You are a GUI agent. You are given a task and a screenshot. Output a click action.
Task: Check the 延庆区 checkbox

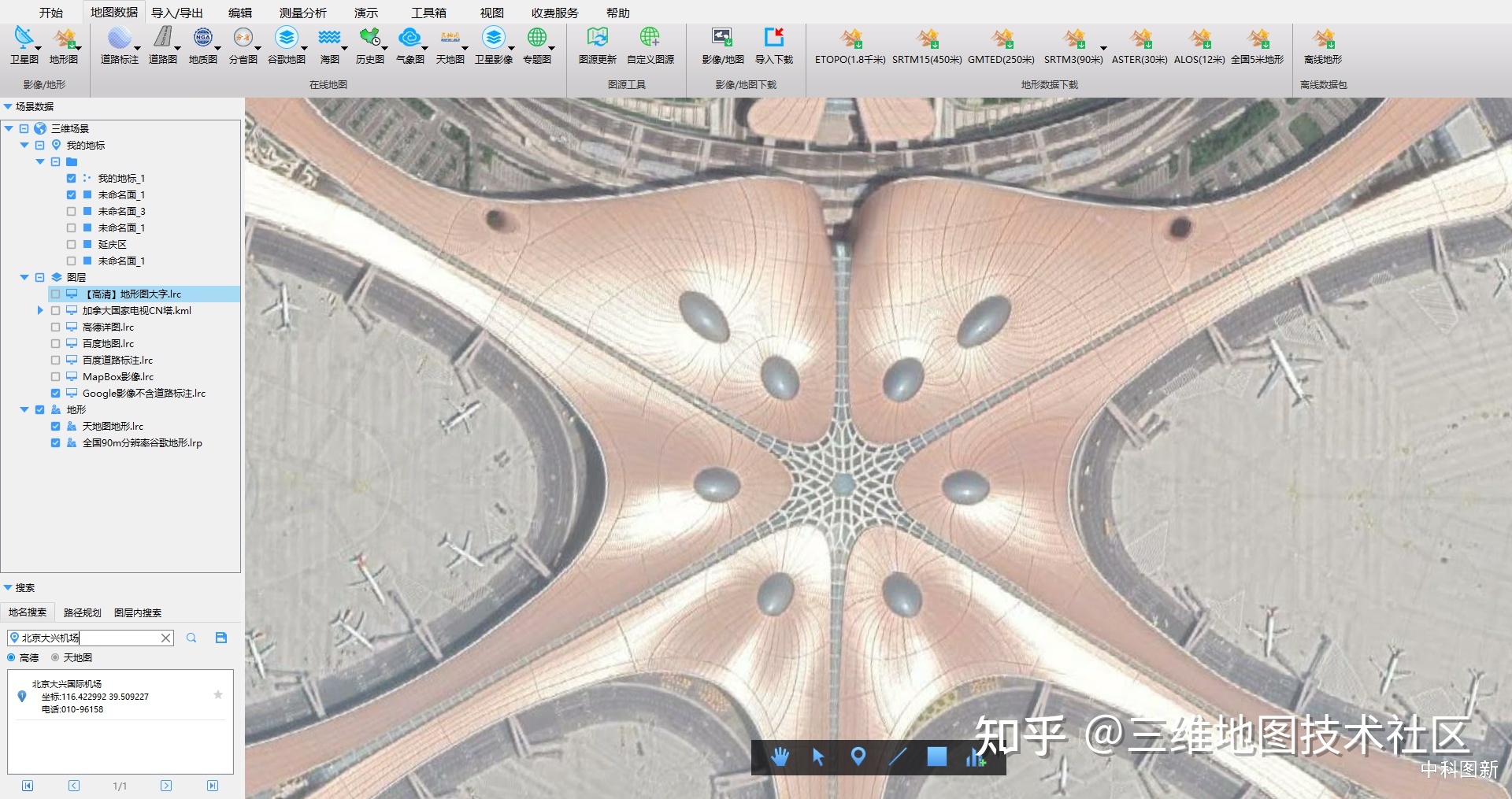72,245
